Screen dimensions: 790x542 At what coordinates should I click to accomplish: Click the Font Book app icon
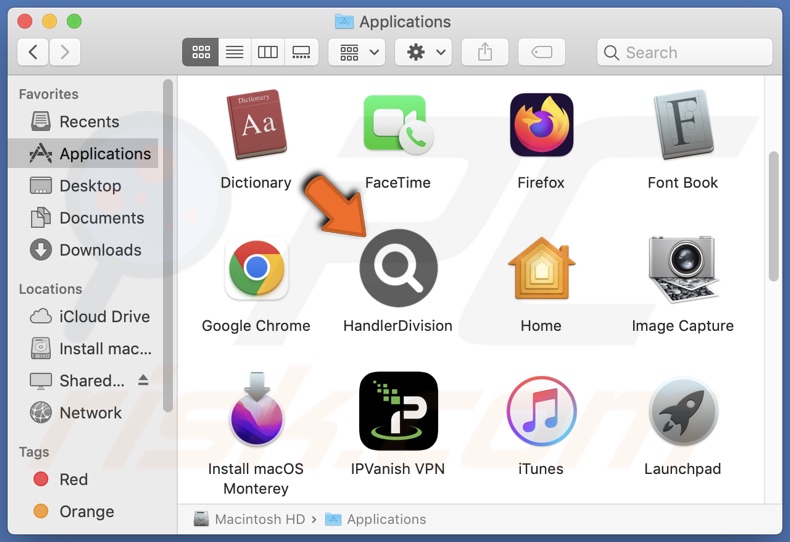683,124
